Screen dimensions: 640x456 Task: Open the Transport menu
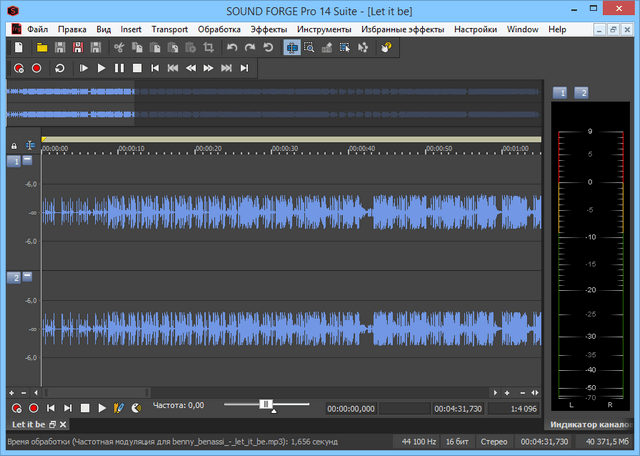tap(169, 30)
